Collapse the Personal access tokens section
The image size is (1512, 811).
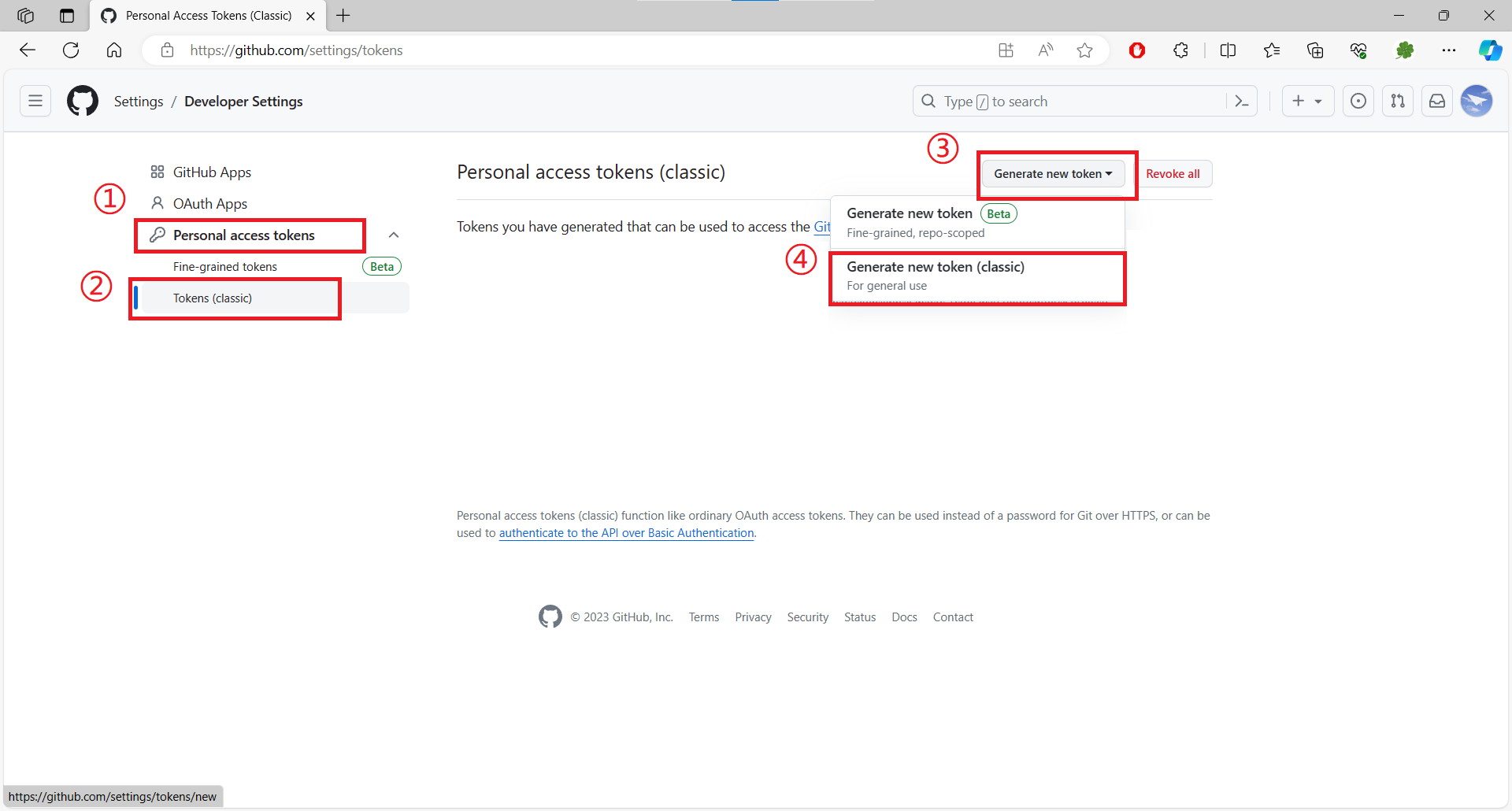coord(394,235)
